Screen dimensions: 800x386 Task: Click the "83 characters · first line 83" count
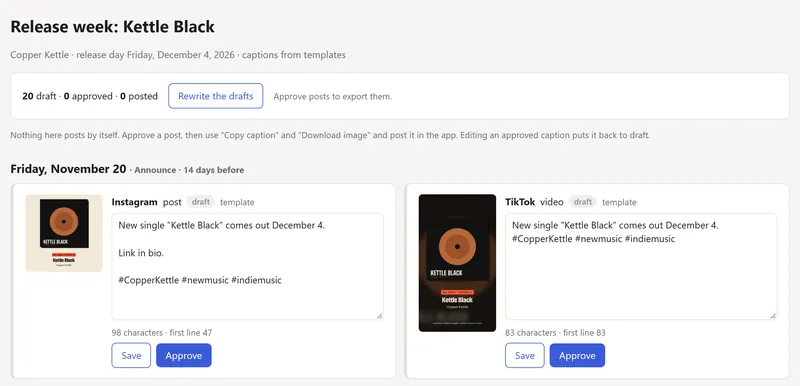pyautogui.click(x=555, y=333)
